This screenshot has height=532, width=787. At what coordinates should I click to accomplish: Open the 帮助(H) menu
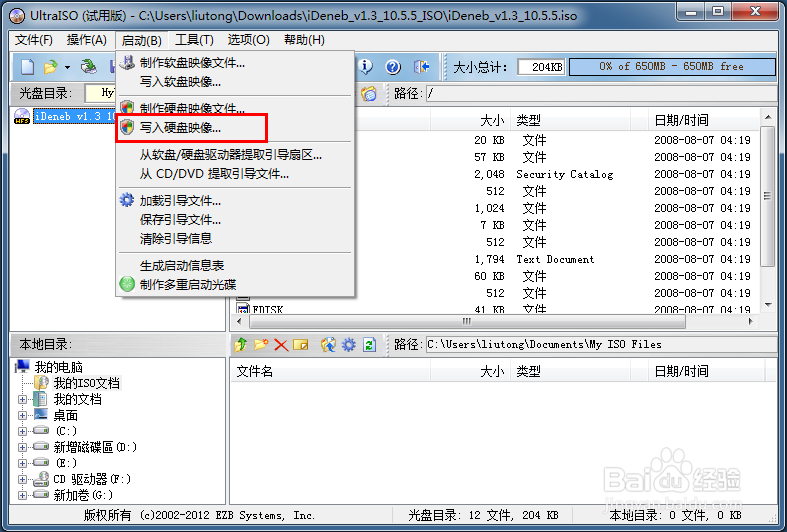pyautogui.click(x=304, y=40)
